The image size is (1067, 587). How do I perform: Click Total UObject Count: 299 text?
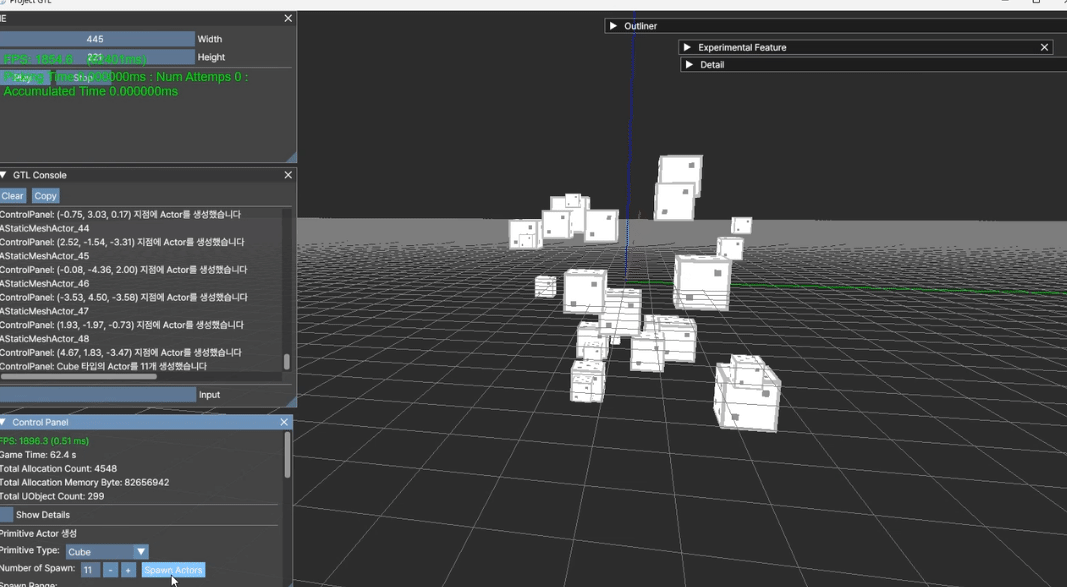coord(52,496)
